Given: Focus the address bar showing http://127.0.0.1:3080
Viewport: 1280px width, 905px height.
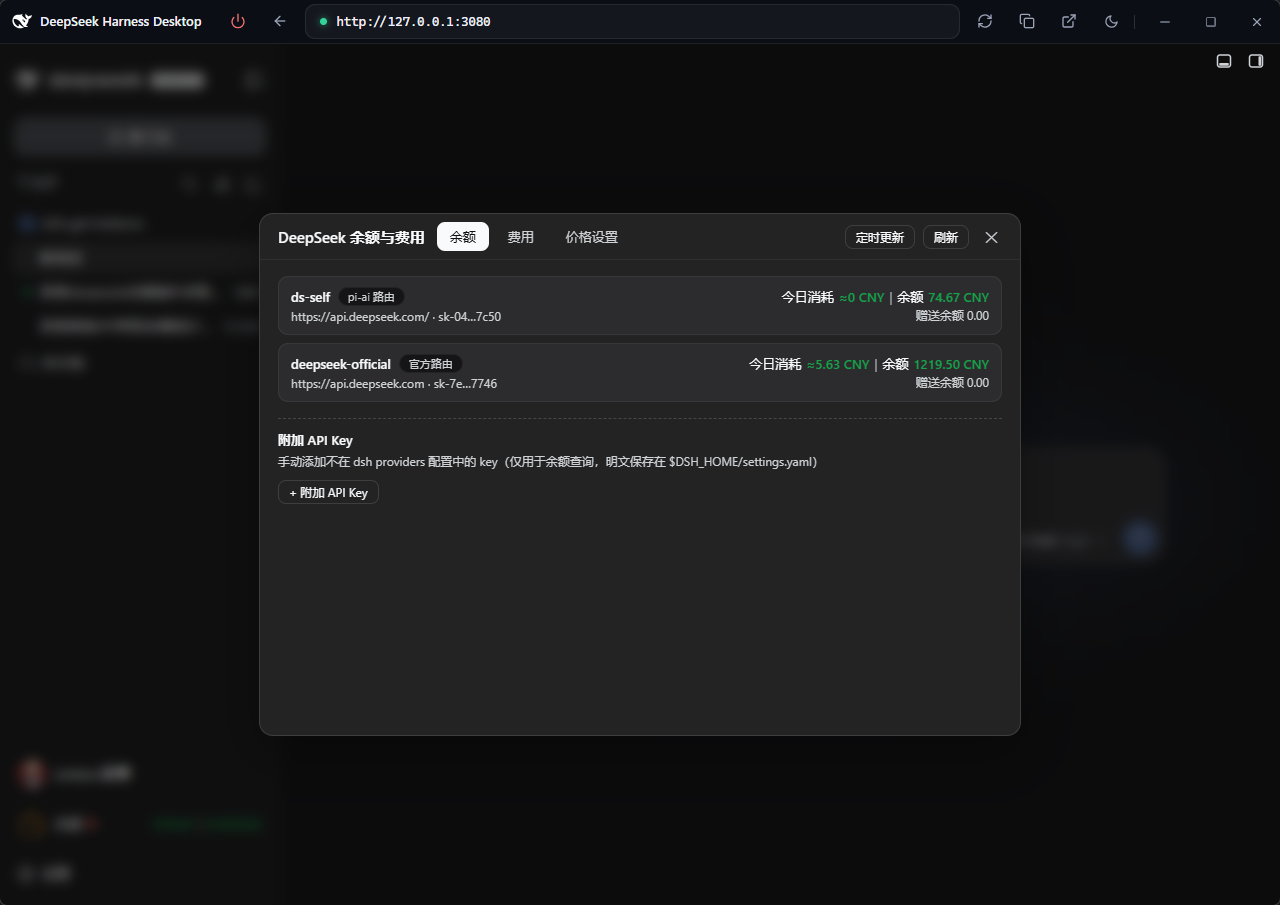Looking at the screenshot, I should point(632,21).
